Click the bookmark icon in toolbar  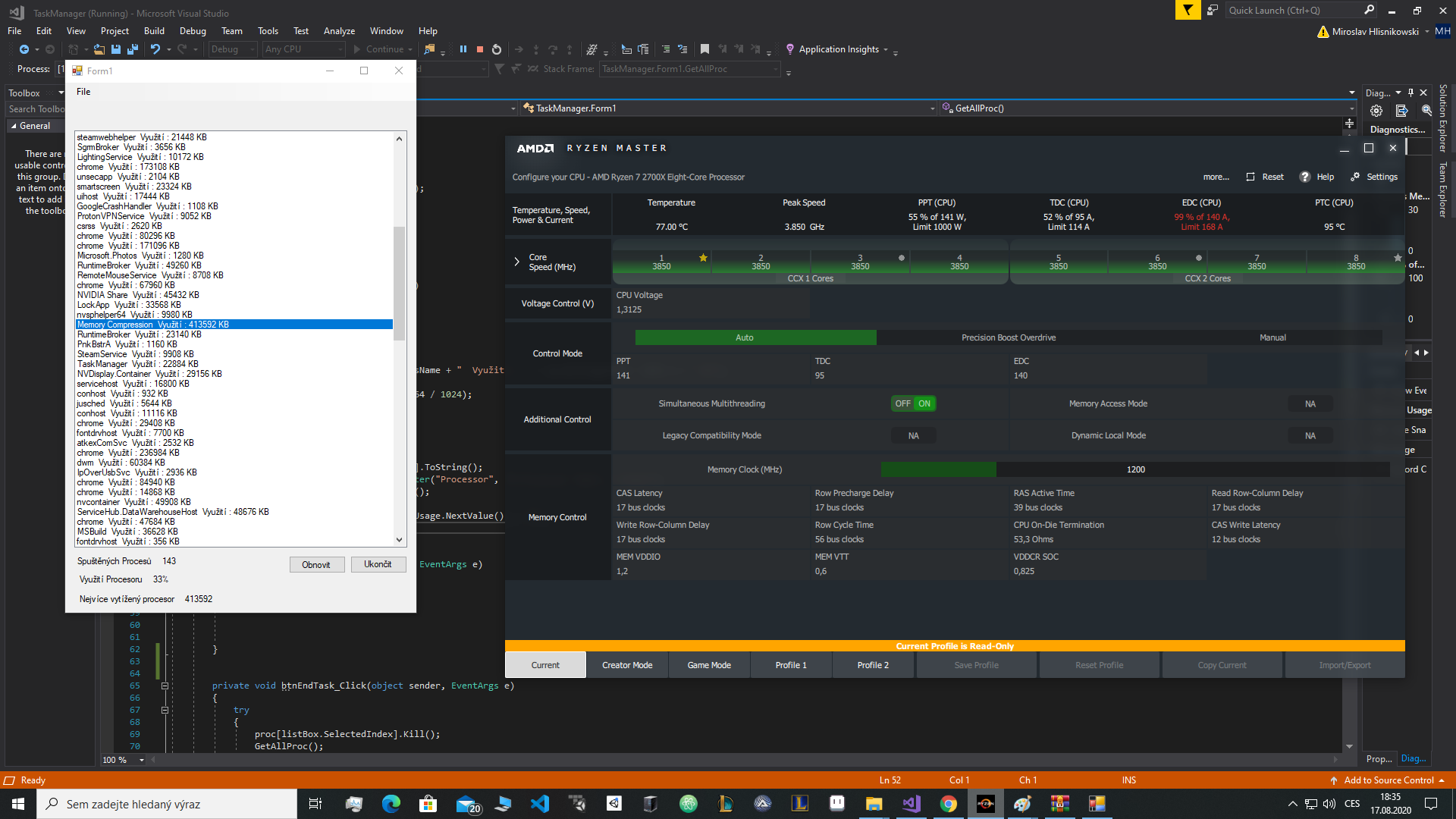click(x=704, y=49)
